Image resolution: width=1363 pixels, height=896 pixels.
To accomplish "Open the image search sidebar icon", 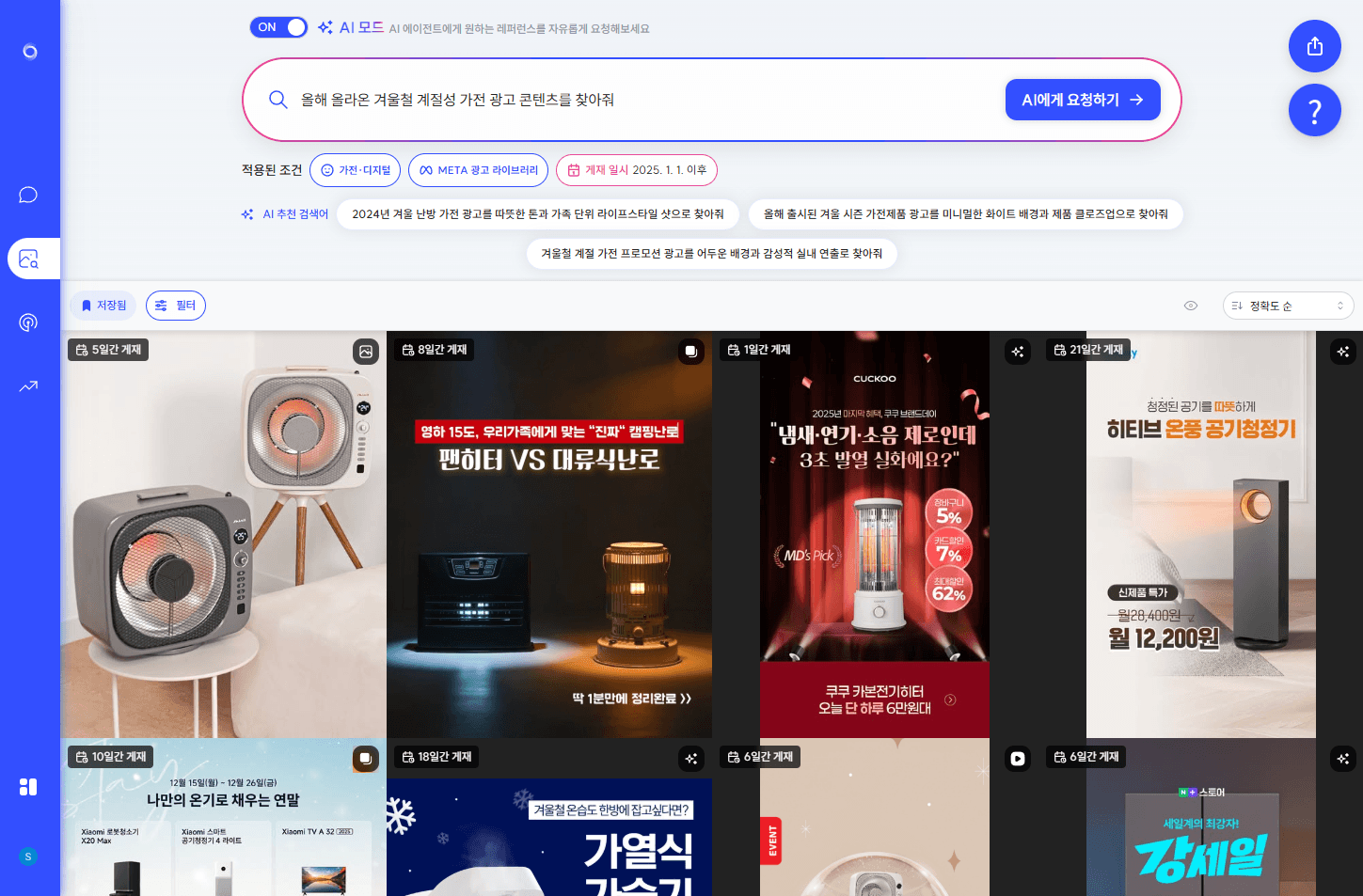I will pyautogui.click(x=28, y=259).
